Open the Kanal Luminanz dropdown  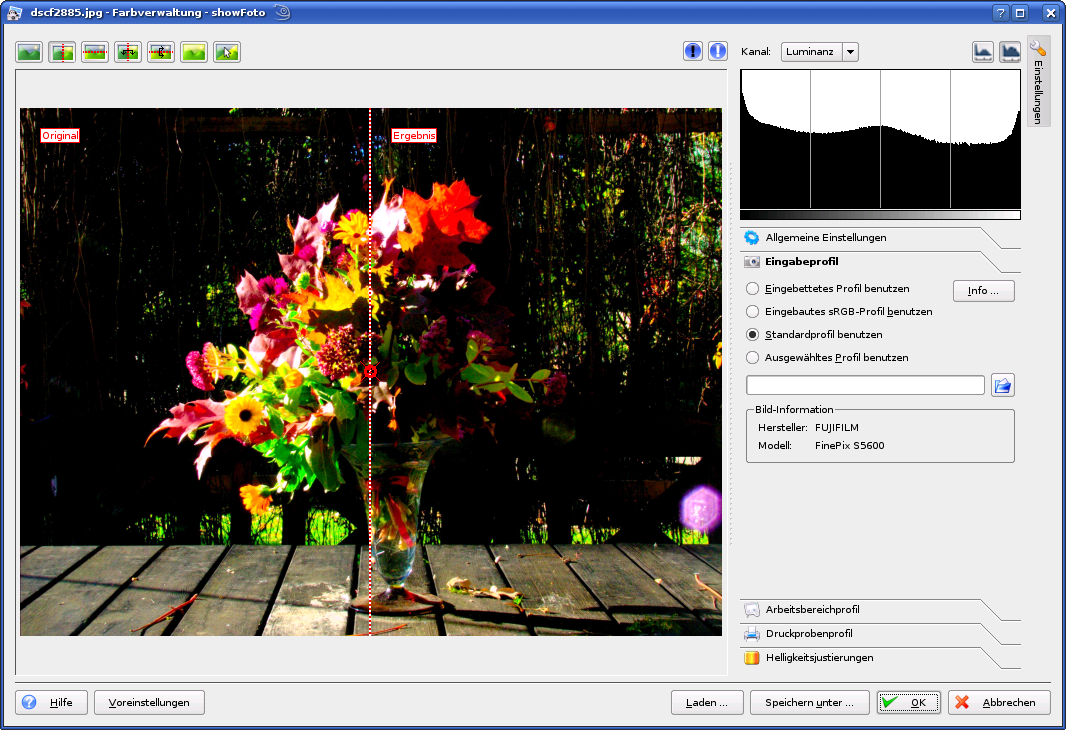click(819, 52)
